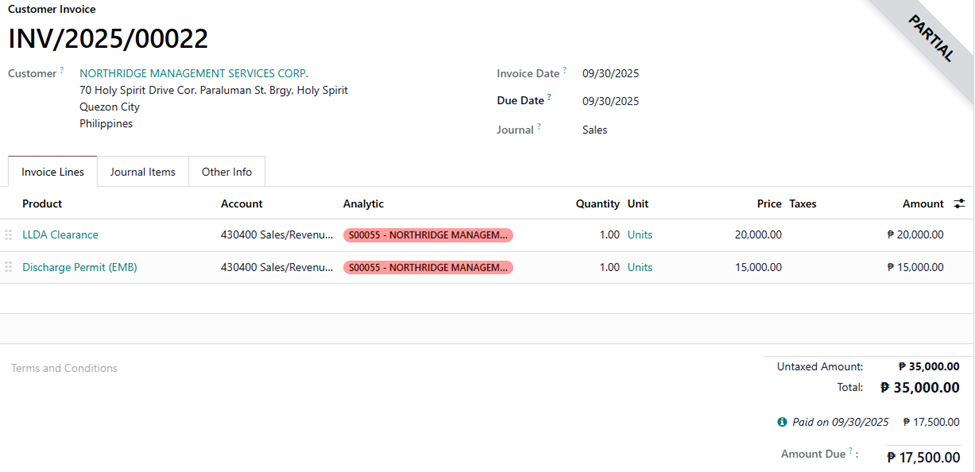The width and height of the screenshot is (975, 472).
Task: Click the Units link on LLDA Clearance row
Action: [640, 235]
